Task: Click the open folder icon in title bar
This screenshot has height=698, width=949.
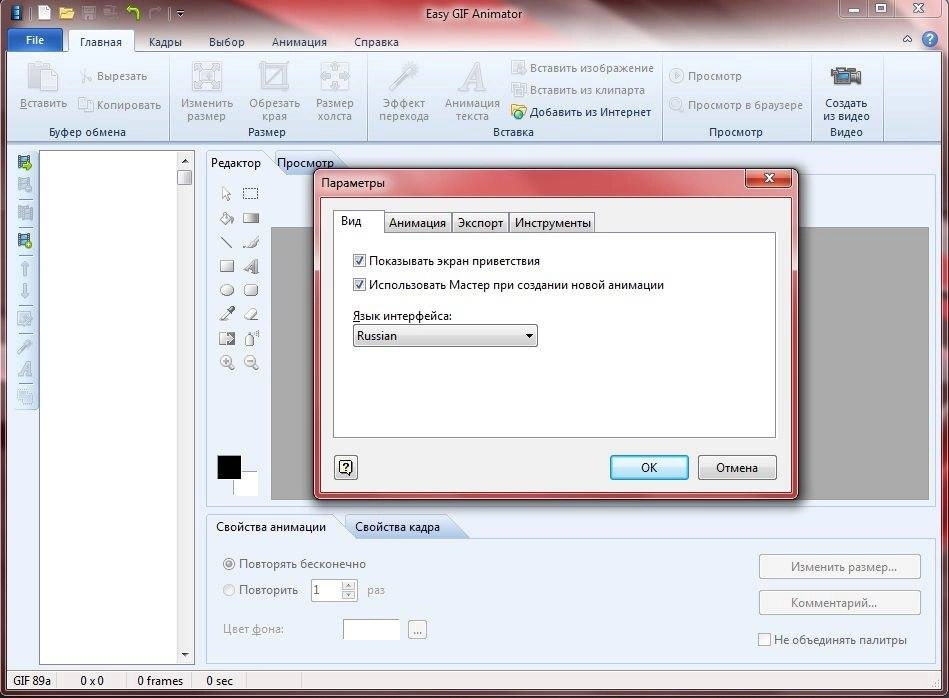Action: click(x=67, y=13)
